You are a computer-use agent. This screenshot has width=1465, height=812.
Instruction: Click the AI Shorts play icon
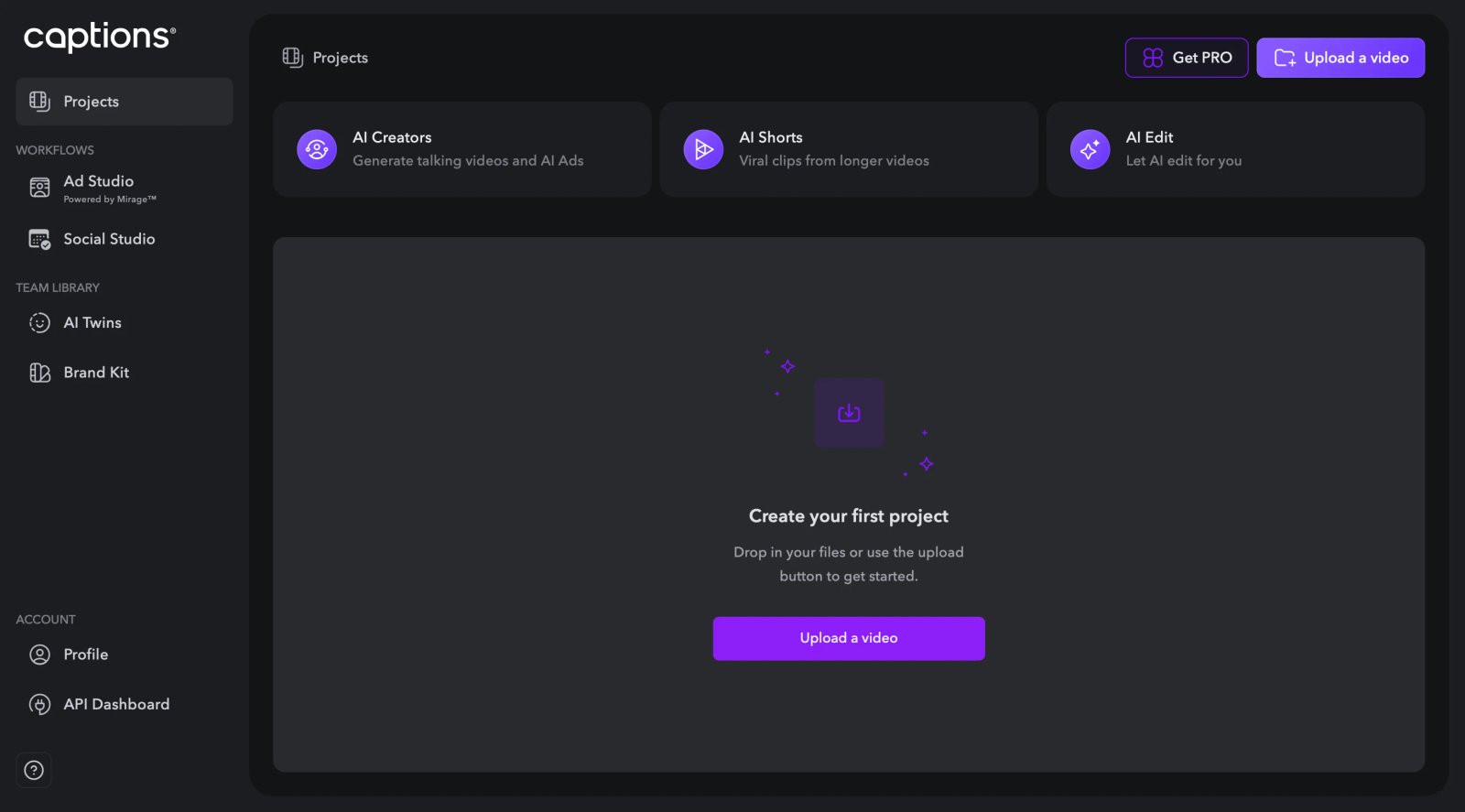703,149
